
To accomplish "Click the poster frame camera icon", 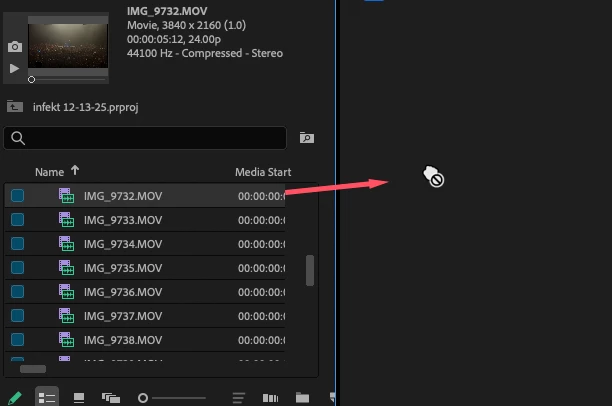I will point(15,47).
